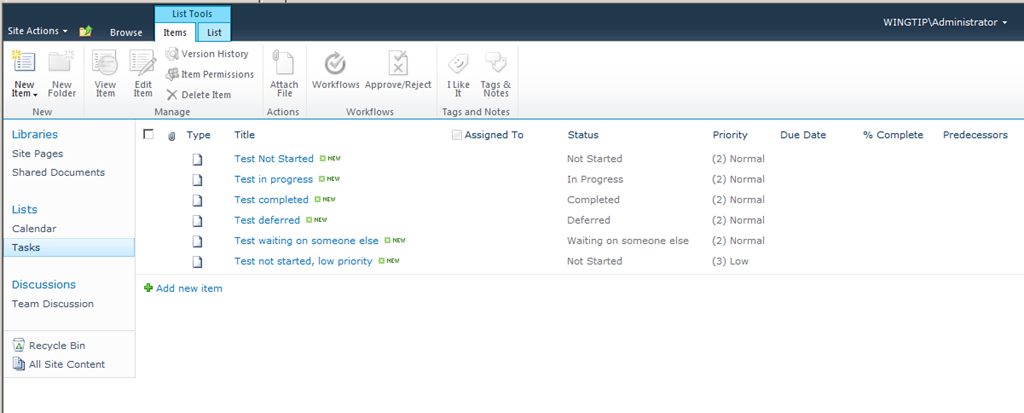Sort by the Title column header
The width and height of the screenshot is (1024, 413).
(245, 135)
